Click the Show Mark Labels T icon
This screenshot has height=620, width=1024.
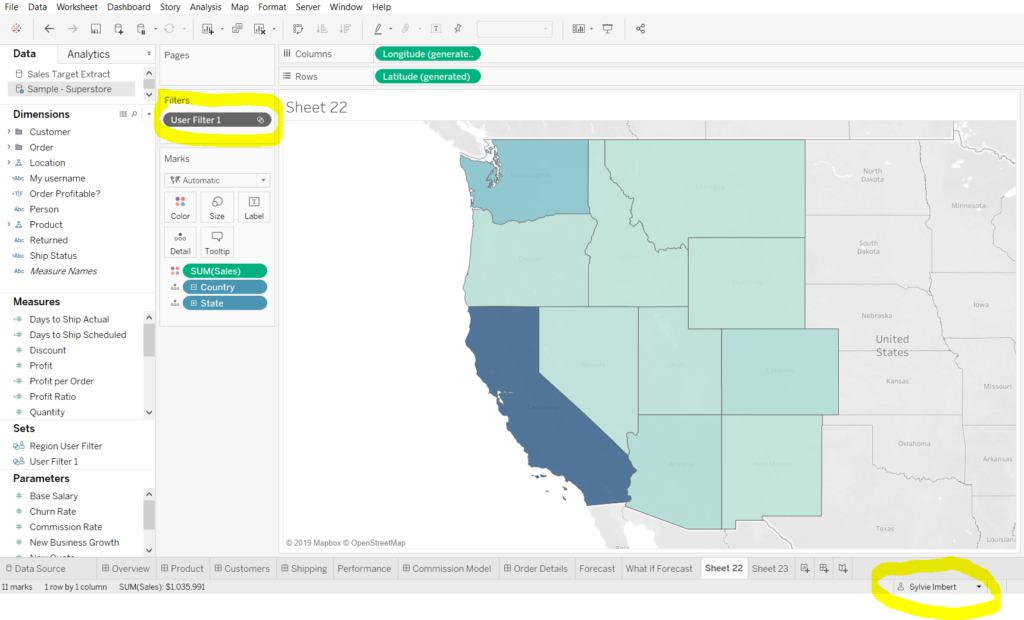[436, 29]
